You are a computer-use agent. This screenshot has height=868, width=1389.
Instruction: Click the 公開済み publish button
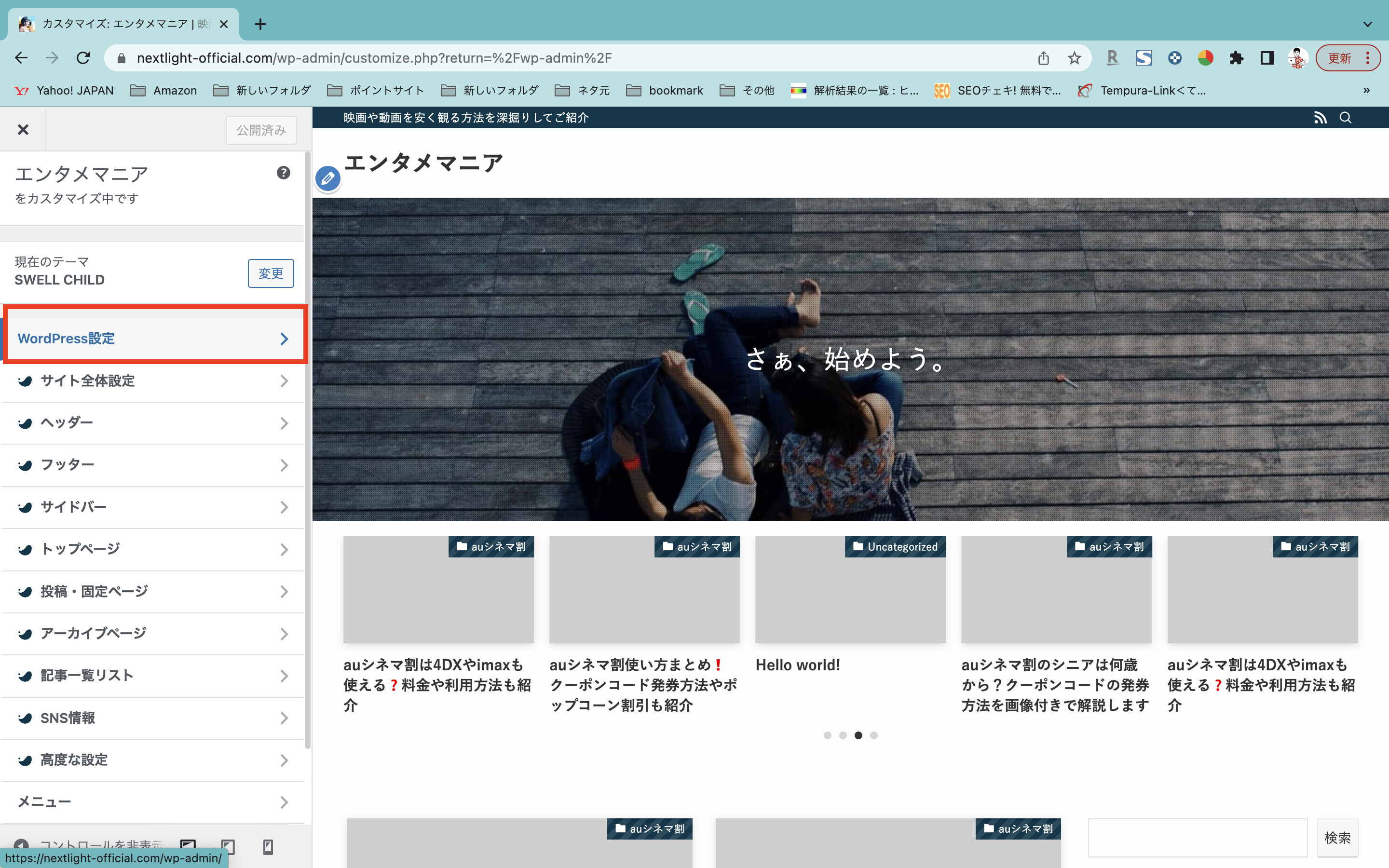pos(261,130)
